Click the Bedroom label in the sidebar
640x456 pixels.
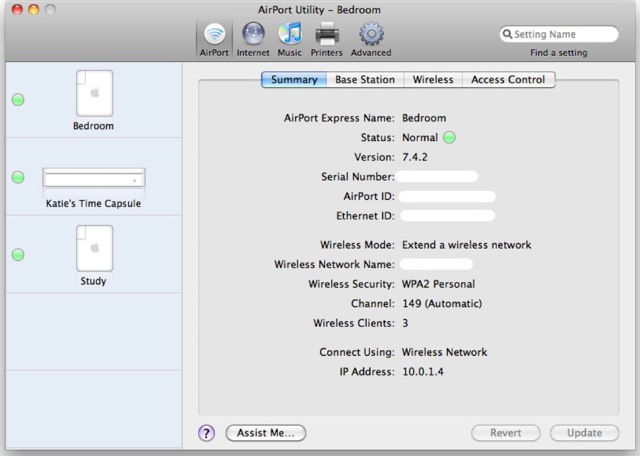tap(93, 126)
